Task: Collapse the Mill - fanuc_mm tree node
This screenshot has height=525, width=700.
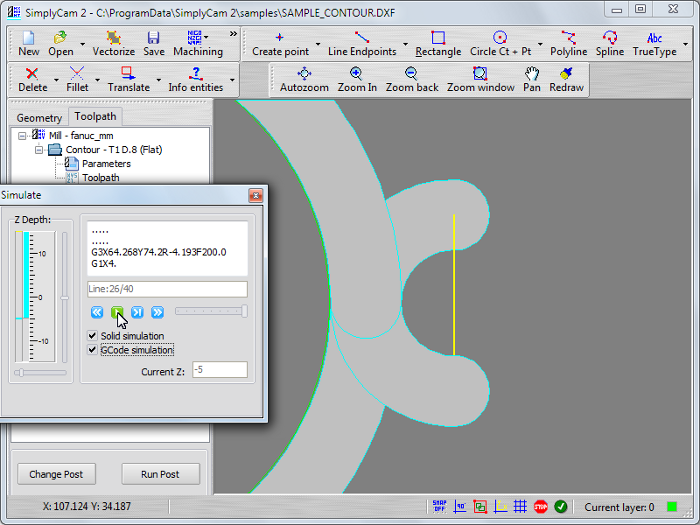Action: tap(22, 134)
